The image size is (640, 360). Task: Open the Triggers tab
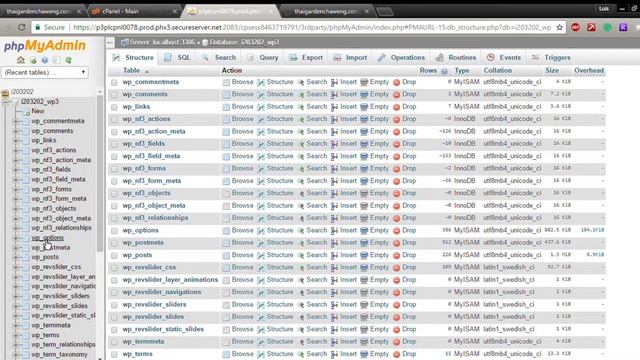tap(551, 58)
